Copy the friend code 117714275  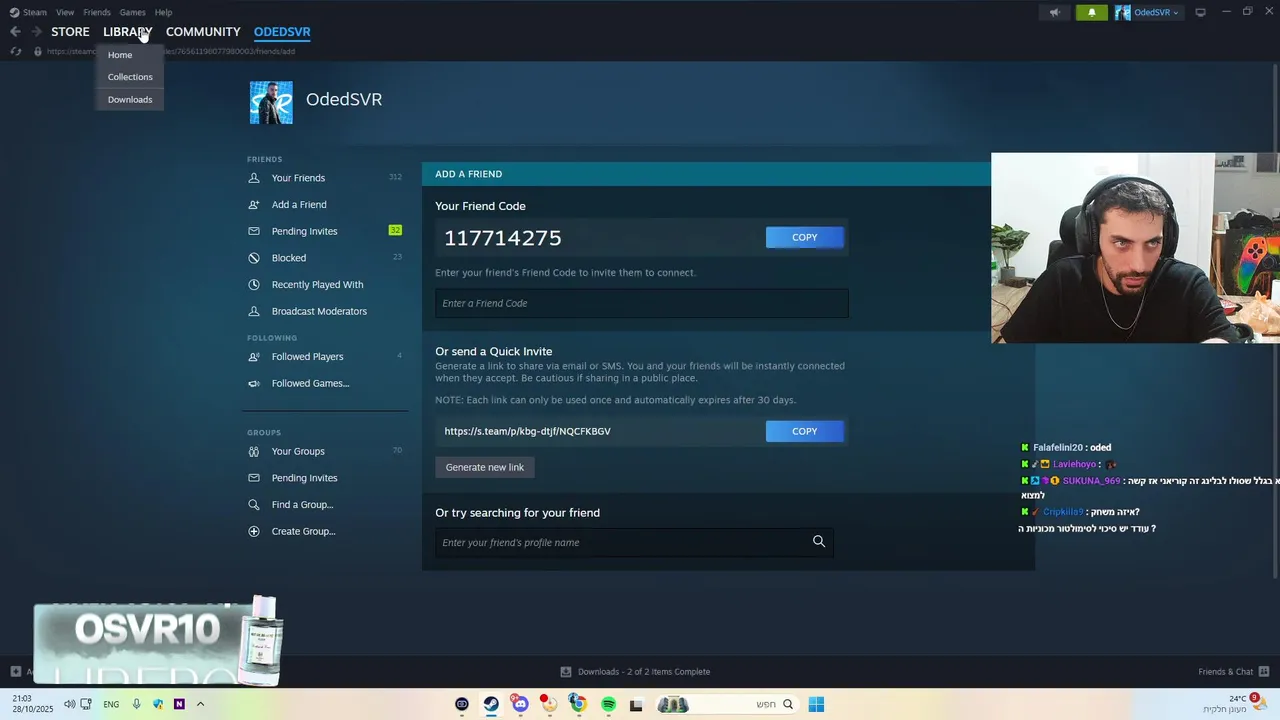point(804,237)
